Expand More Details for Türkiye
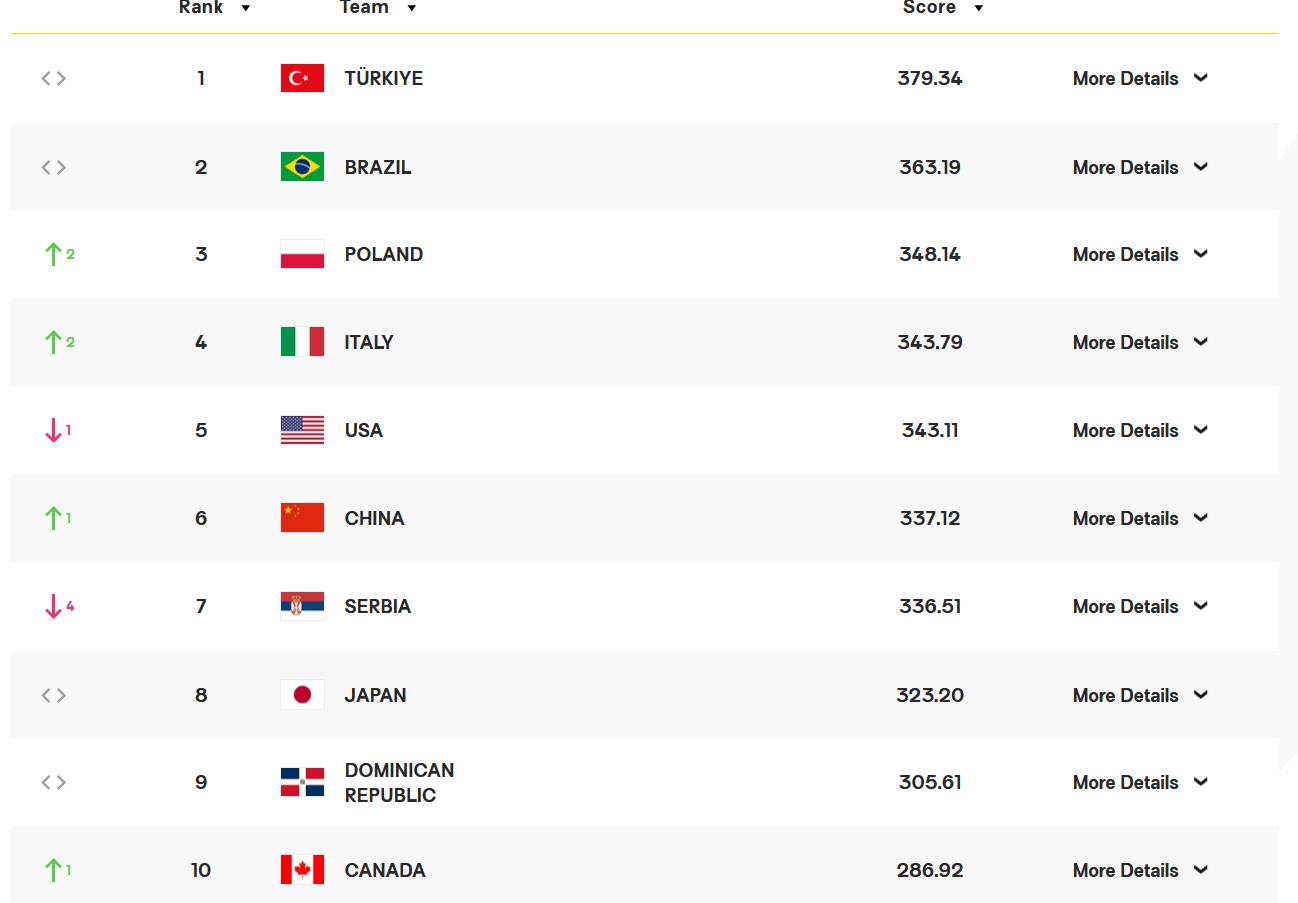The image size is (1298, 903). tap(1140, 78)
